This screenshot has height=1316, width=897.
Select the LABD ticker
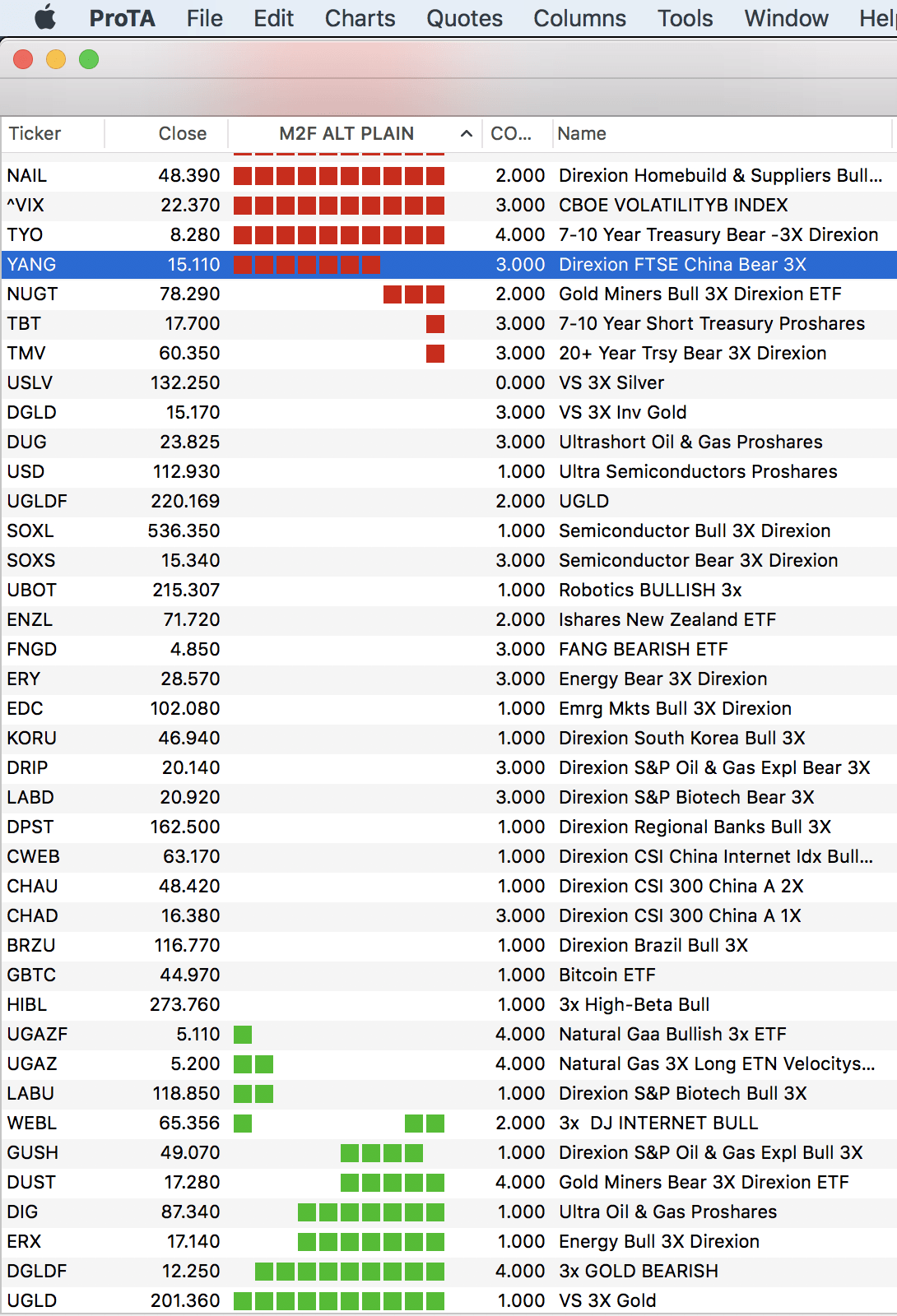click(x=30, y=797)
